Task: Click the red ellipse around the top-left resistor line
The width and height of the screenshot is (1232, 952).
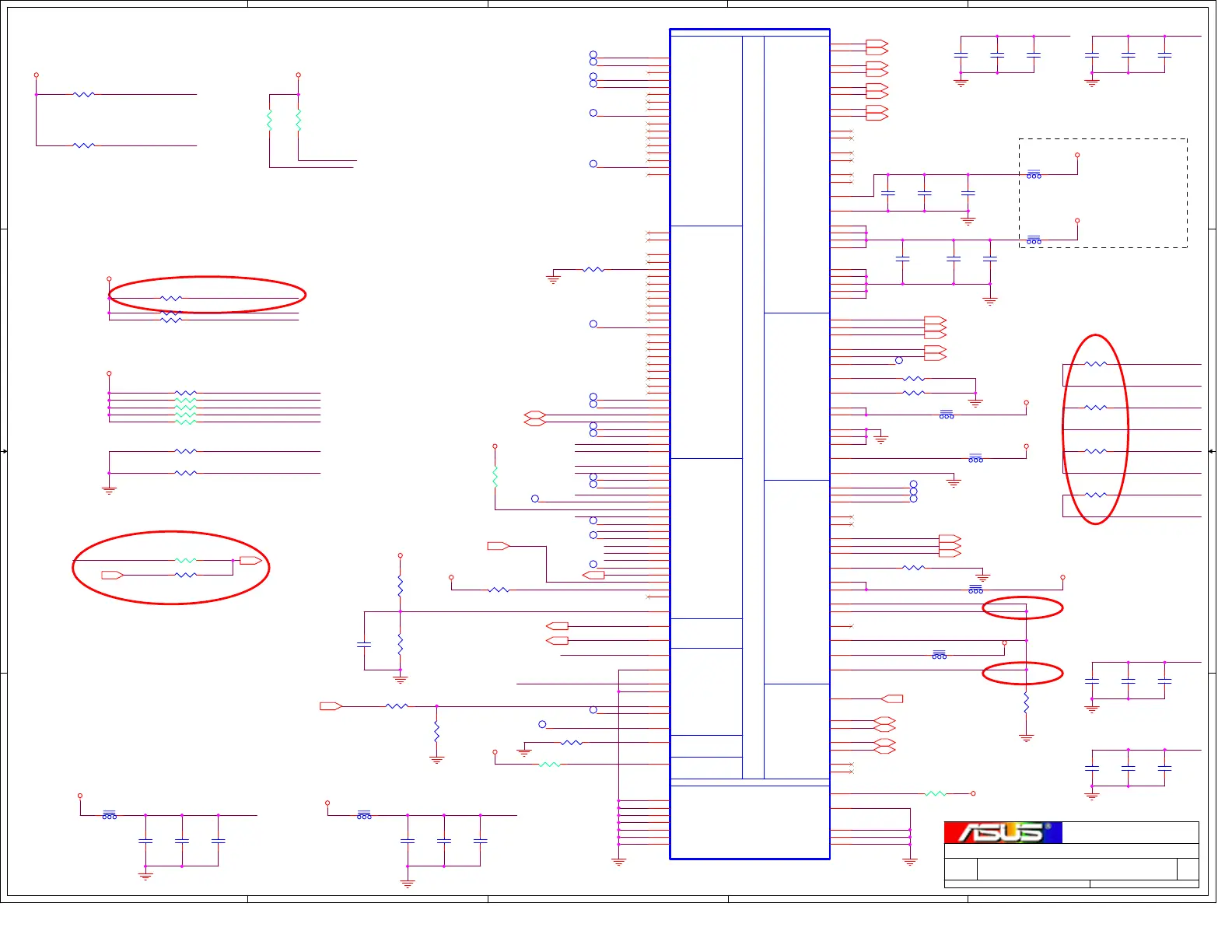Action: tap(207, 295)
